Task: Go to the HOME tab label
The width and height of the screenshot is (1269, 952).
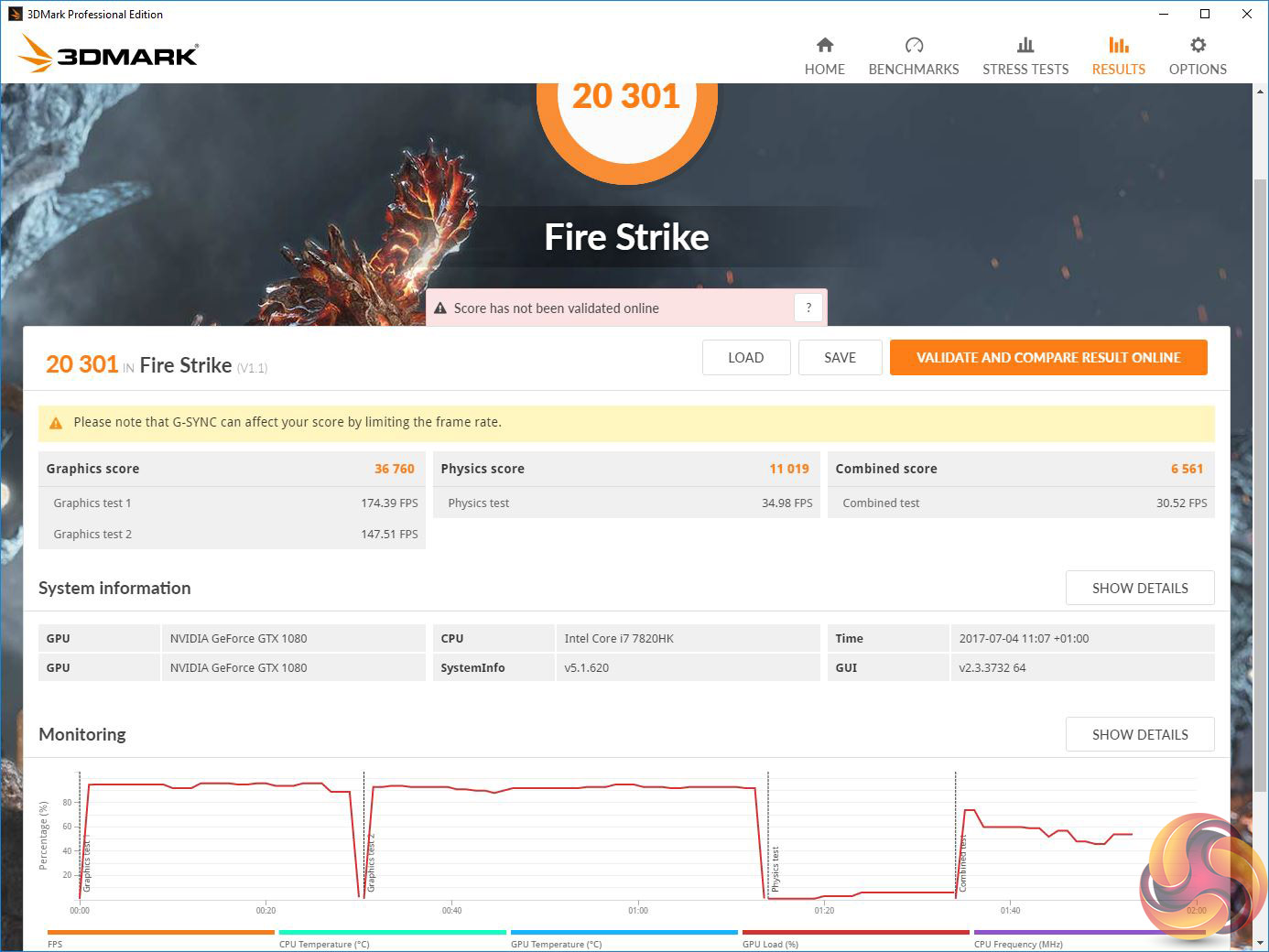Action: tap(825, 70)
